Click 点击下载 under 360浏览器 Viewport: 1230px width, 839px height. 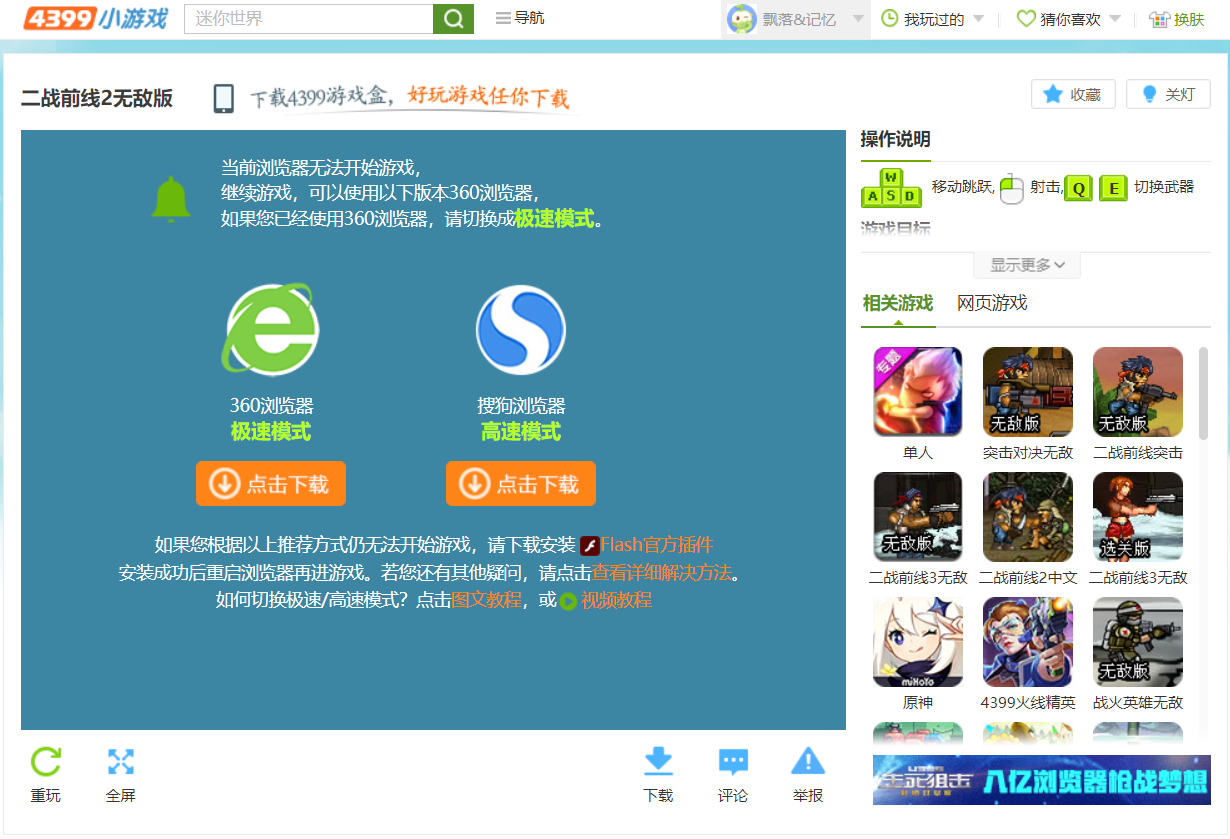pos(271,484)
